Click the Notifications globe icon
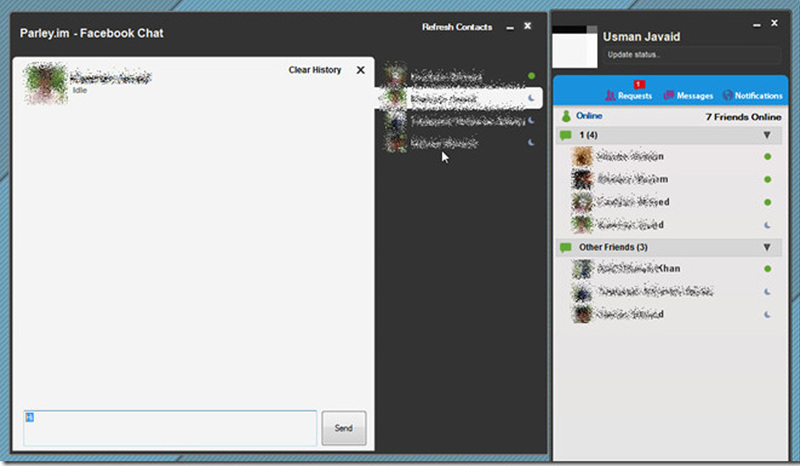 coord(728,95)
